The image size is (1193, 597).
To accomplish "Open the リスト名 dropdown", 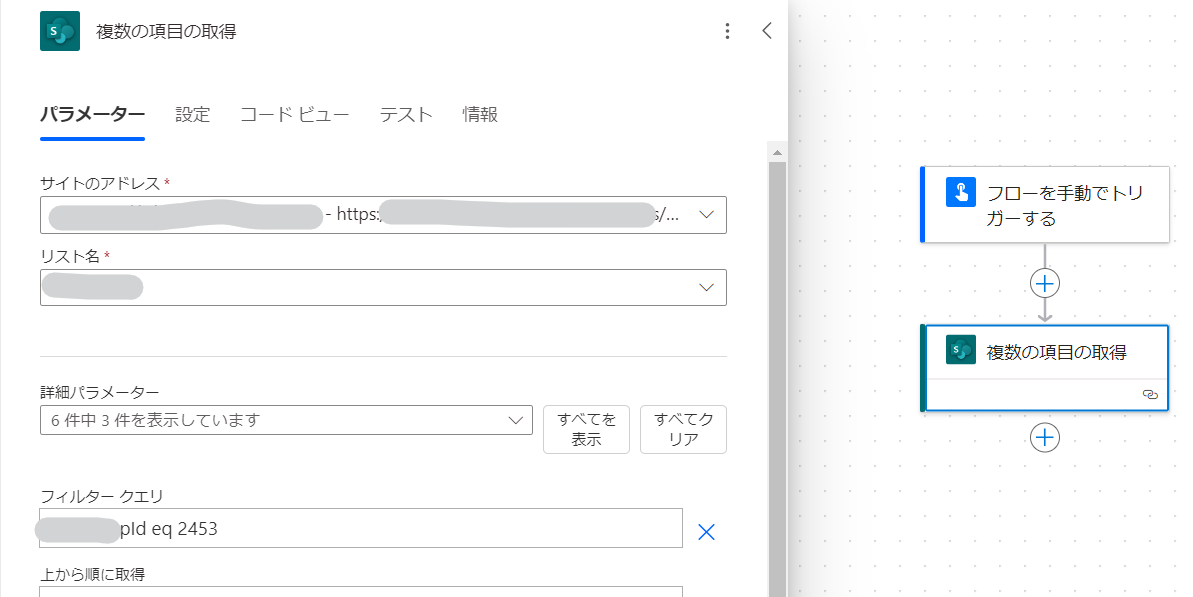I will coord(706,287).
